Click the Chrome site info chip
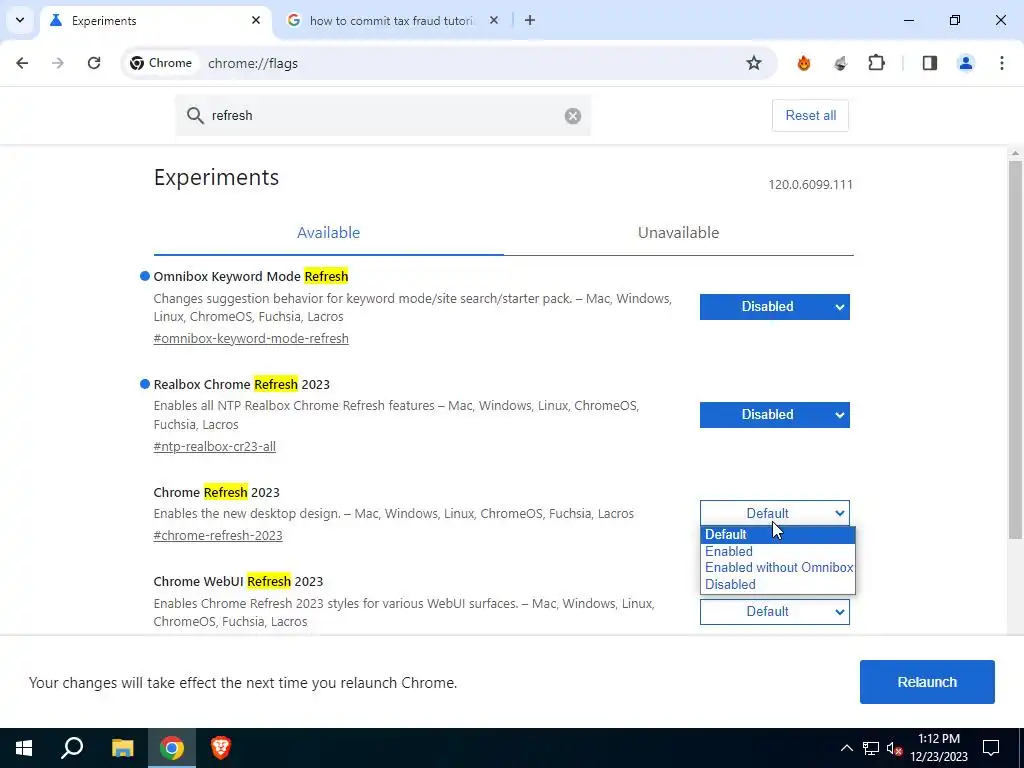Viewport: 1024px width, 768px height. coord(161,63)
